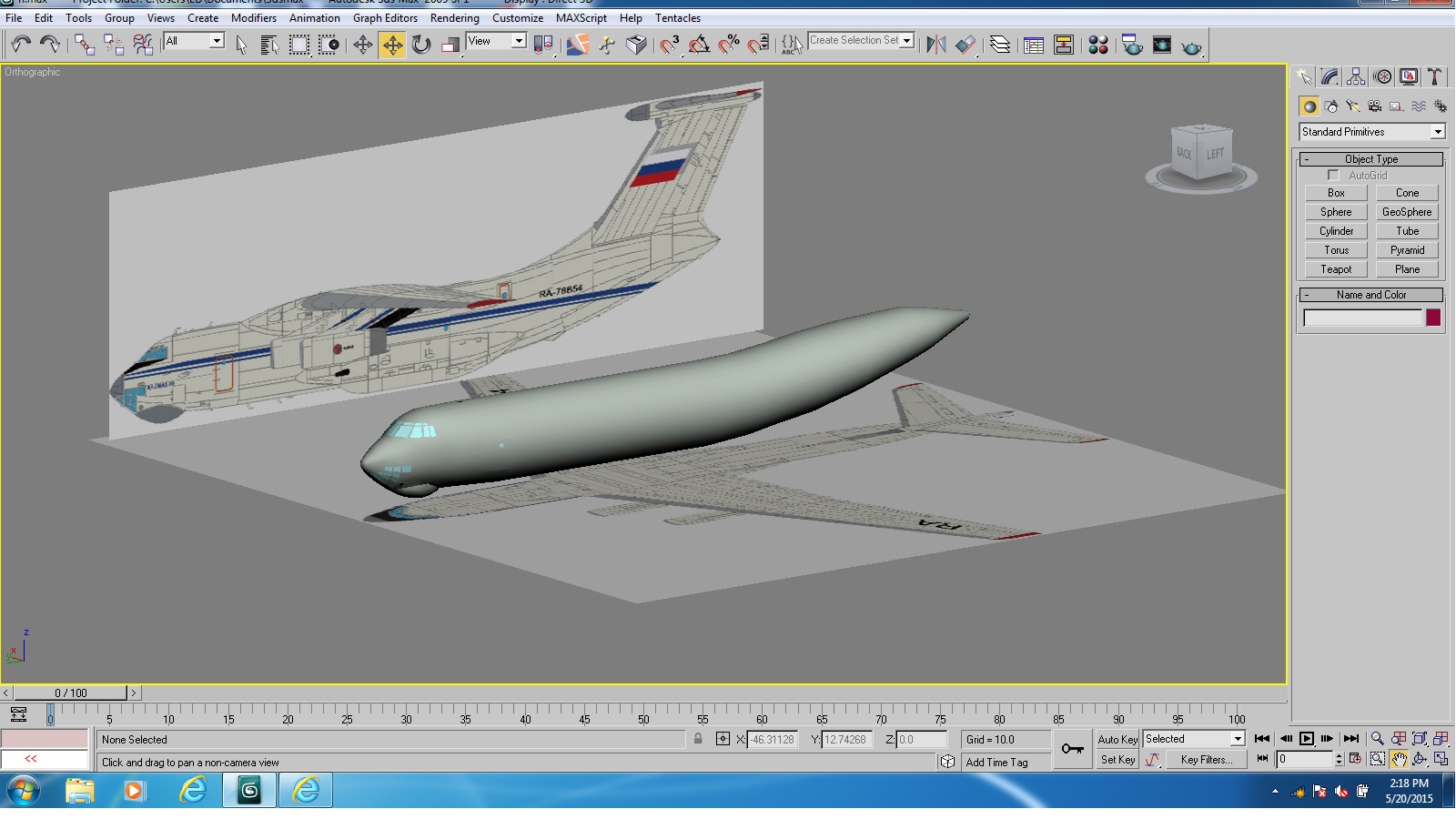Screen dimensions: 1456x819
Task: Click the Pyramid primitive button
Action: (x=1407, y=250)
